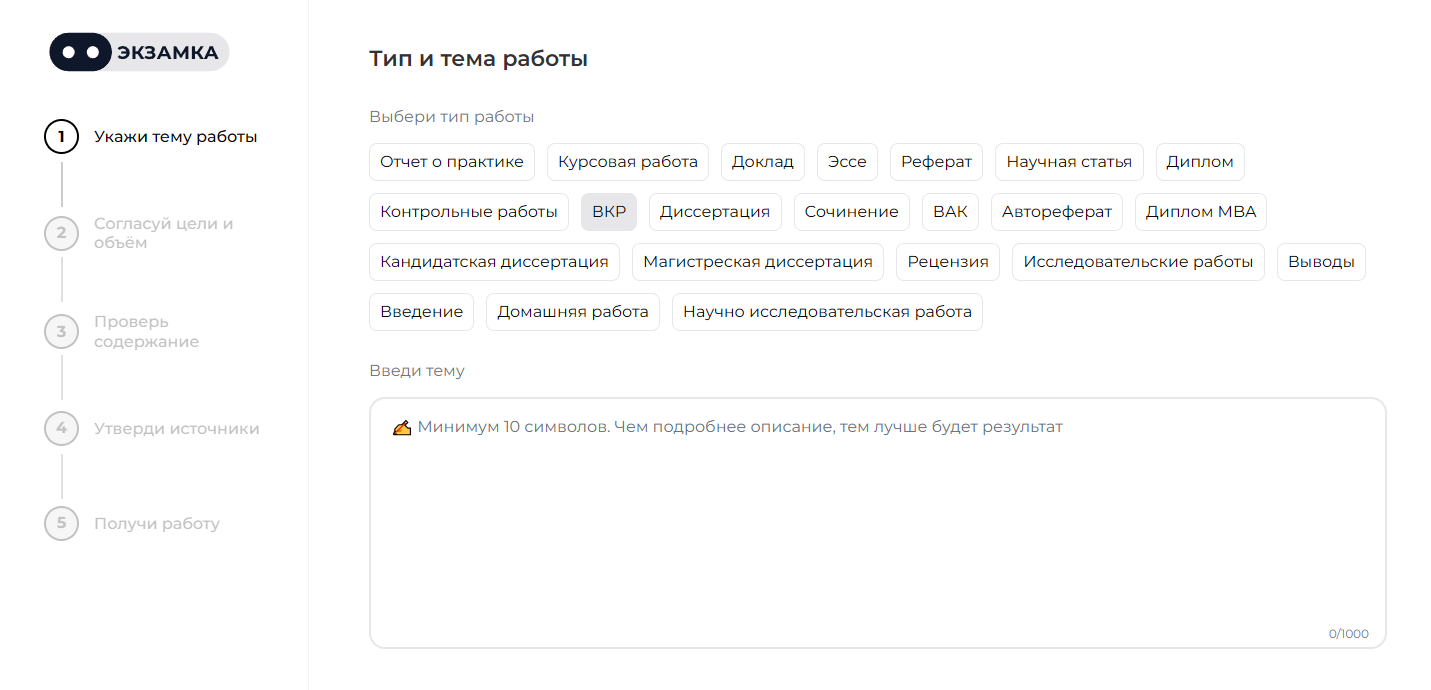Choose «Диплом MBA»

(x=1200, y=211)
